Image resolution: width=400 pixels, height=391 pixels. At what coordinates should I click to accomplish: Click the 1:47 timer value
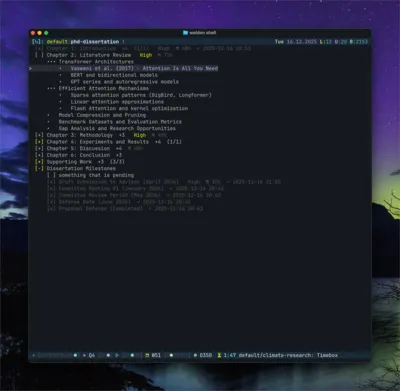point(230,355)
